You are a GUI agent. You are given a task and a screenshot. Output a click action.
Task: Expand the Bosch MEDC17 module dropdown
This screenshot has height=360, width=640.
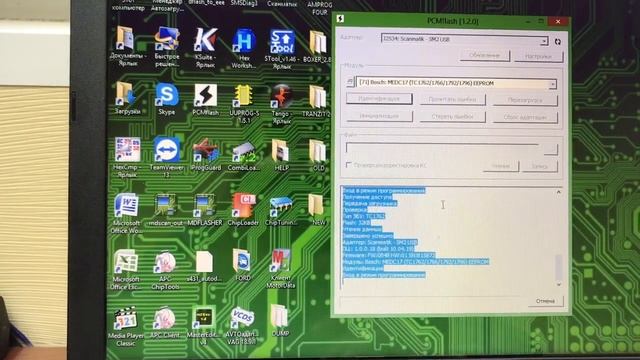point(552,84)
